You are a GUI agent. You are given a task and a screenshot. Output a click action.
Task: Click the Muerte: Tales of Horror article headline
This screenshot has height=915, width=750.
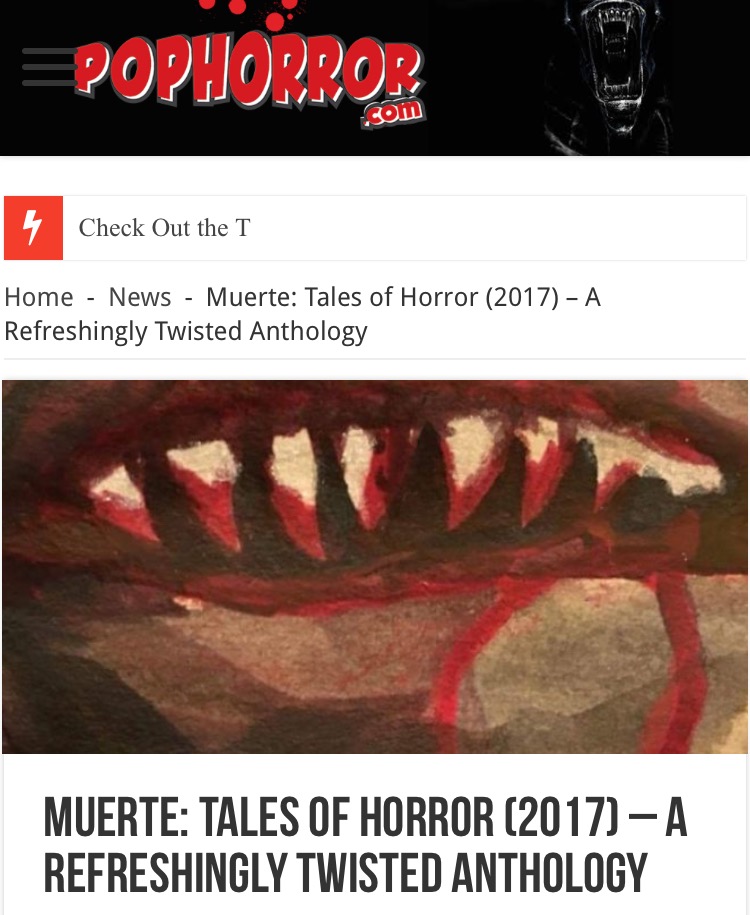click(x=365, y=845)
